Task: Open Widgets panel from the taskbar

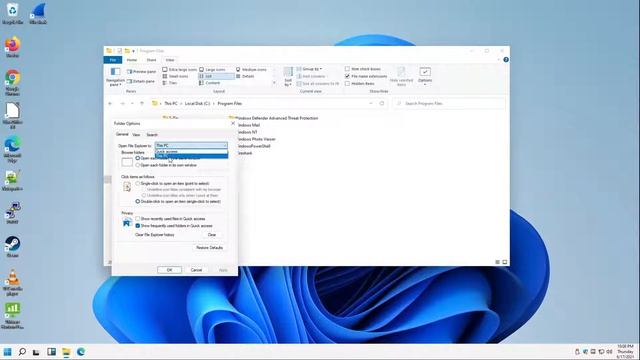Action: coord(51,352)
